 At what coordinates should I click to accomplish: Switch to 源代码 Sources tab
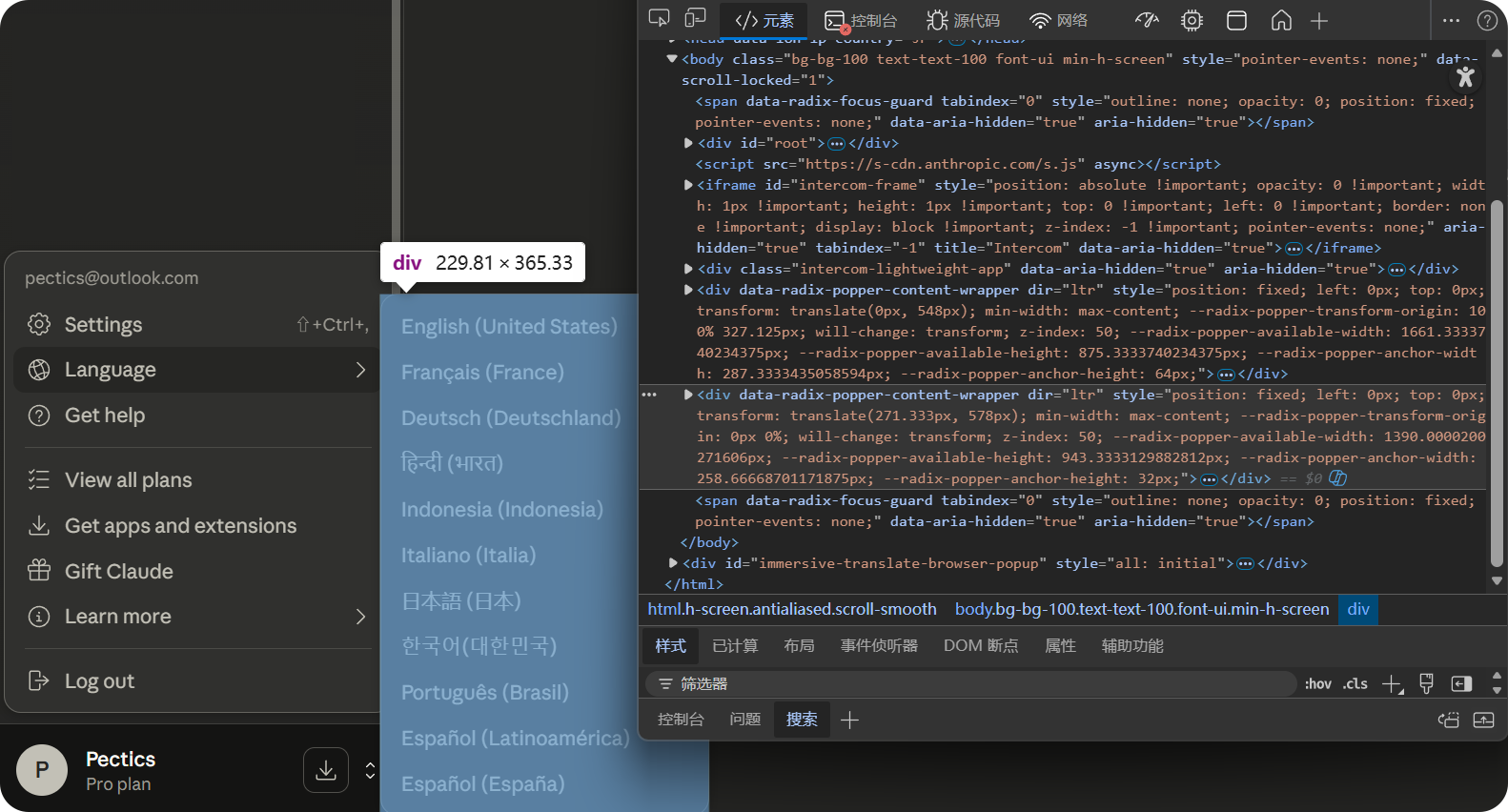tap(964, 20)
